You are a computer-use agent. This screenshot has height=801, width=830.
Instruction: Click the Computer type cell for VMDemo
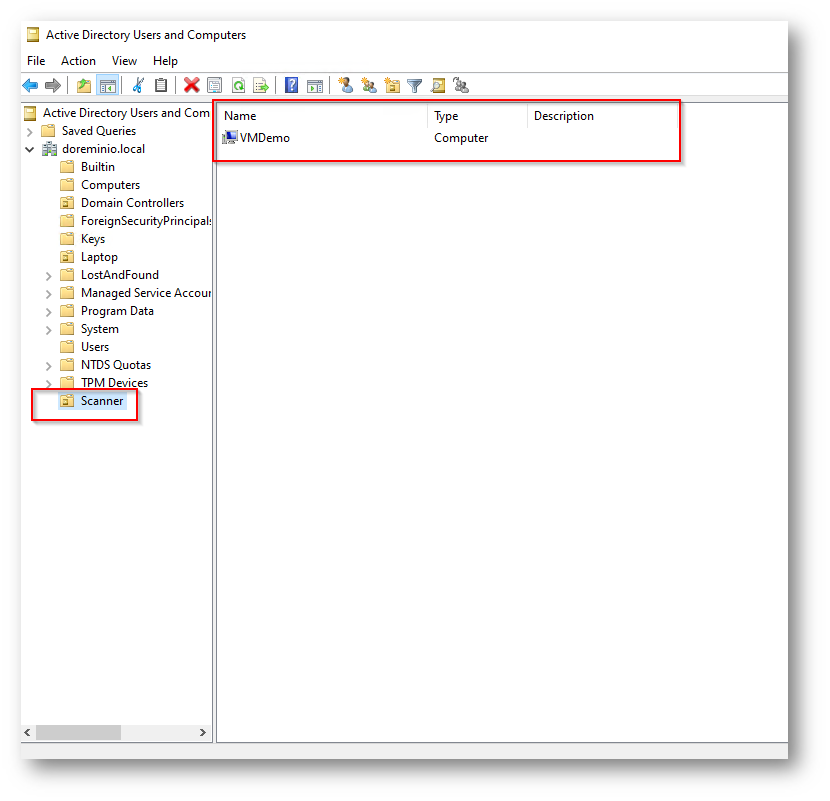tap(461, 138)
